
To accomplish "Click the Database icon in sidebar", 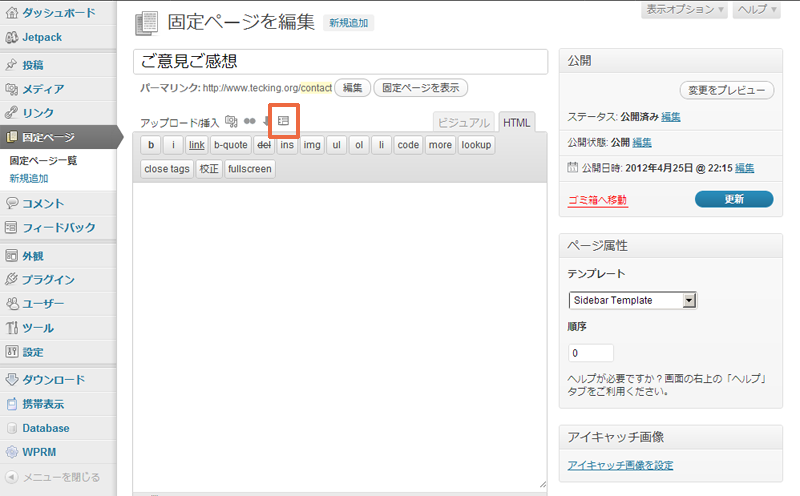I will click(11, 428).
